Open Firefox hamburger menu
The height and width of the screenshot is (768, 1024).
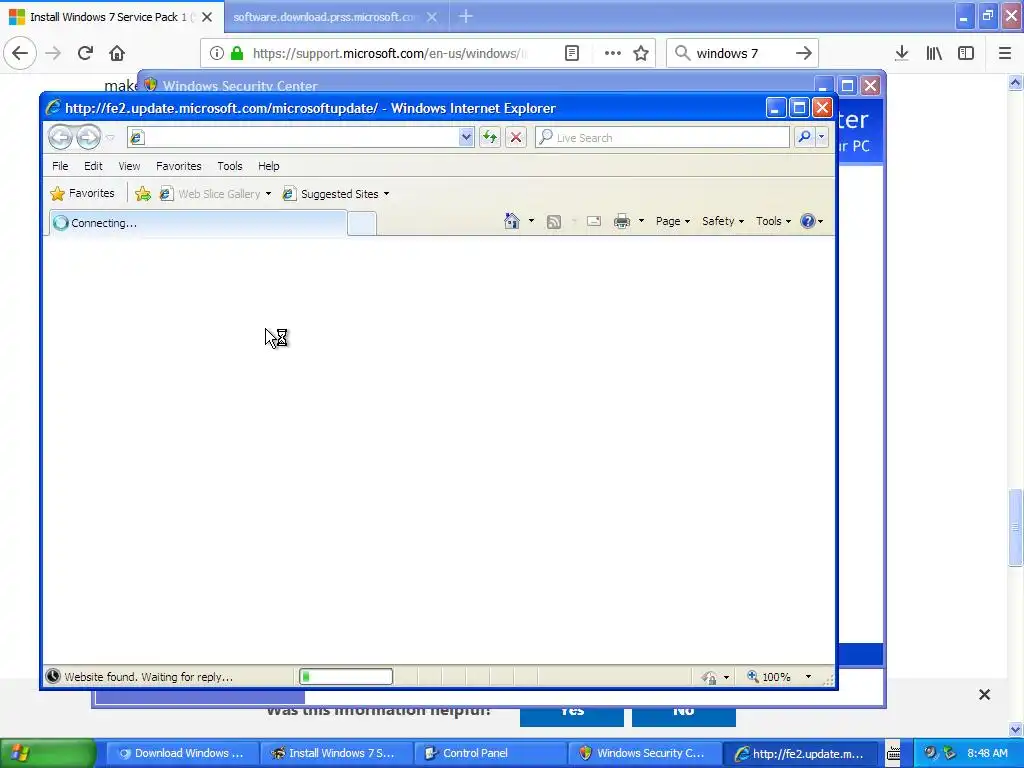1005,53
